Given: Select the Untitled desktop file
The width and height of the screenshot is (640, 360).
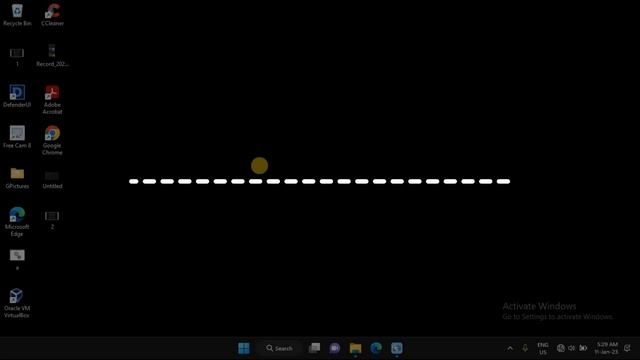Looking at the screenshot, I should (x=52, y=180).
